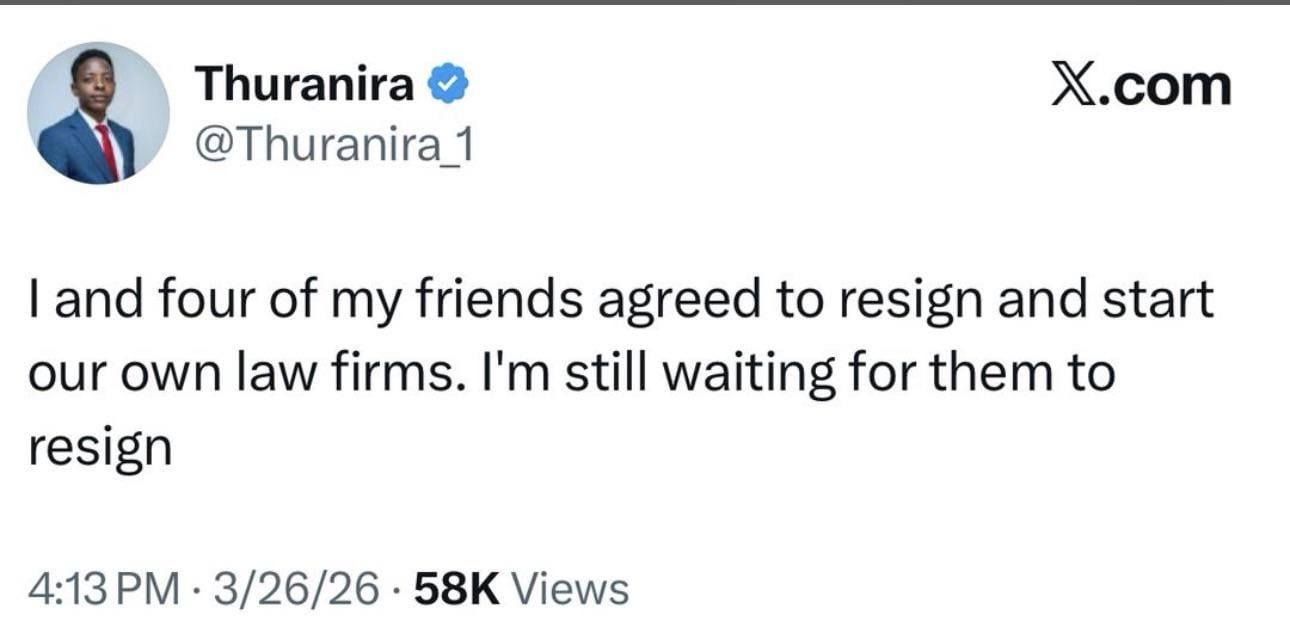Click the X glyph in the X.com logo
Viewport: 1290px width, 640px height.
pyautogui.click(x=1076, y=86)
